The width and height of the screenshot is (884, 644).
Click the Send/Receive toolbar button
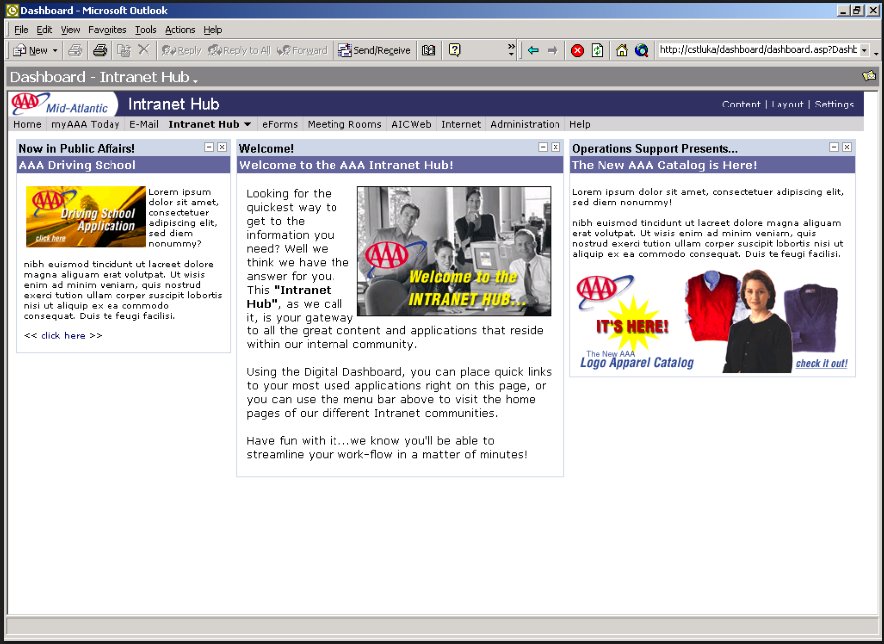click(x=374, y=50)
